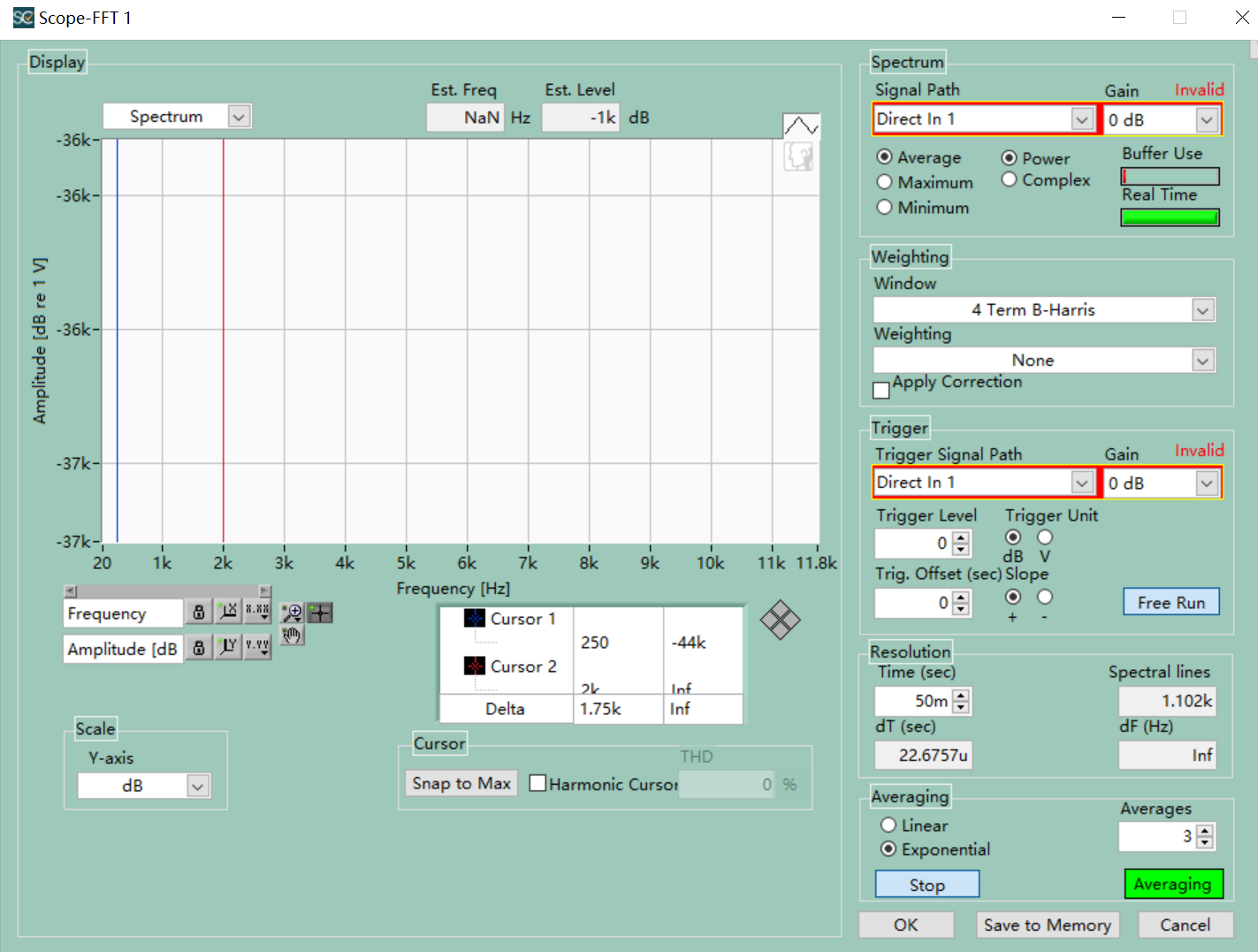Screen dimensions: 1258x952
Task: Select the graph zoom tool
Action: pyautogui.click(x=292, y=613)
